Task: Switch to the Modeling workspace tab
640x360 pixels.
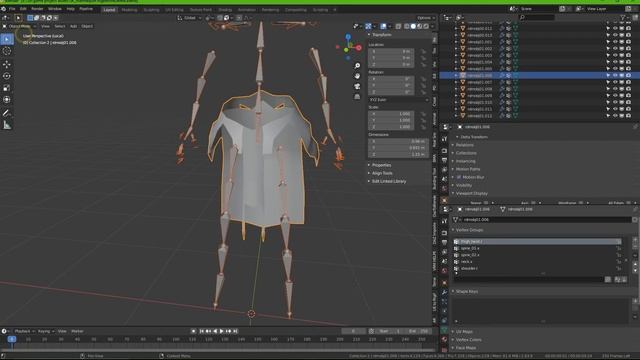Action: (129, 10)
